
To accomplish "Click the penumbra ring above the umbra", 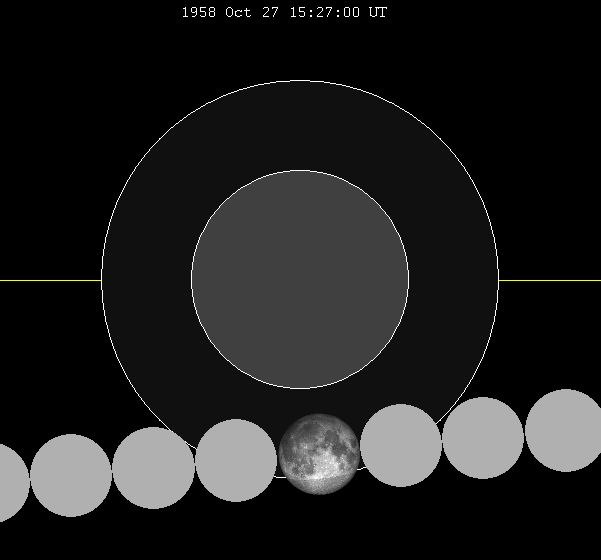I will click(x=300, y=125).
